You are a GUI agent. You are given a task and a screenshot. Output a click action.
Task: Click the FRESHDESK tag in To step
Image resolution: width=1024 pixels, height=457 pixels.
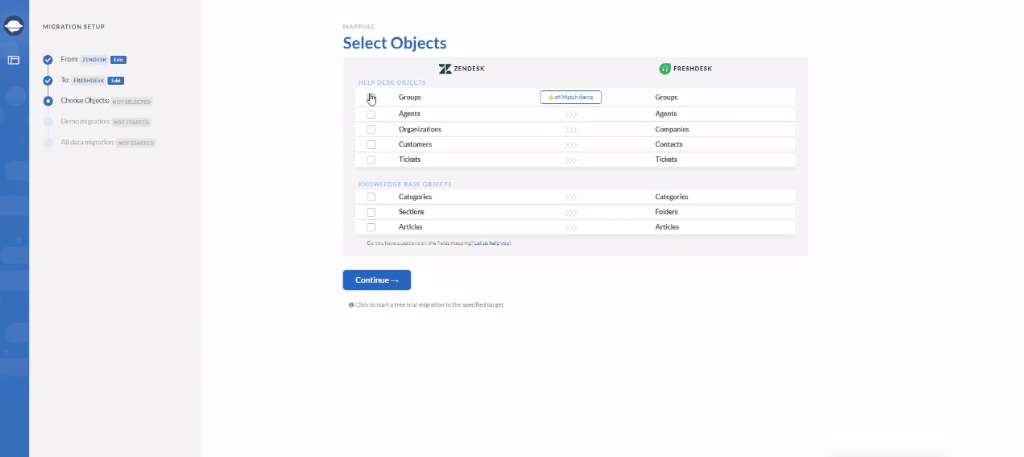[89, 80]
